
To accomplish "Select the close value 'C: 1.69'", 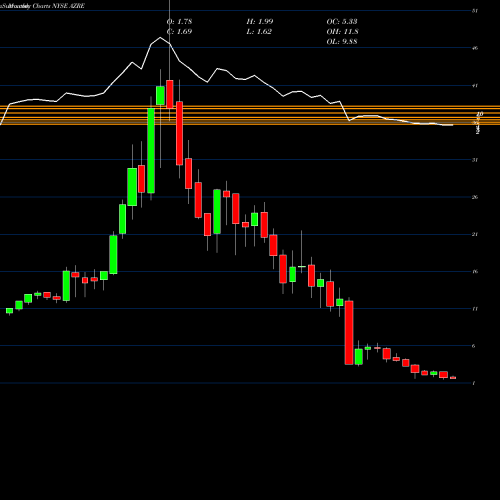I will tap(179, 31).
